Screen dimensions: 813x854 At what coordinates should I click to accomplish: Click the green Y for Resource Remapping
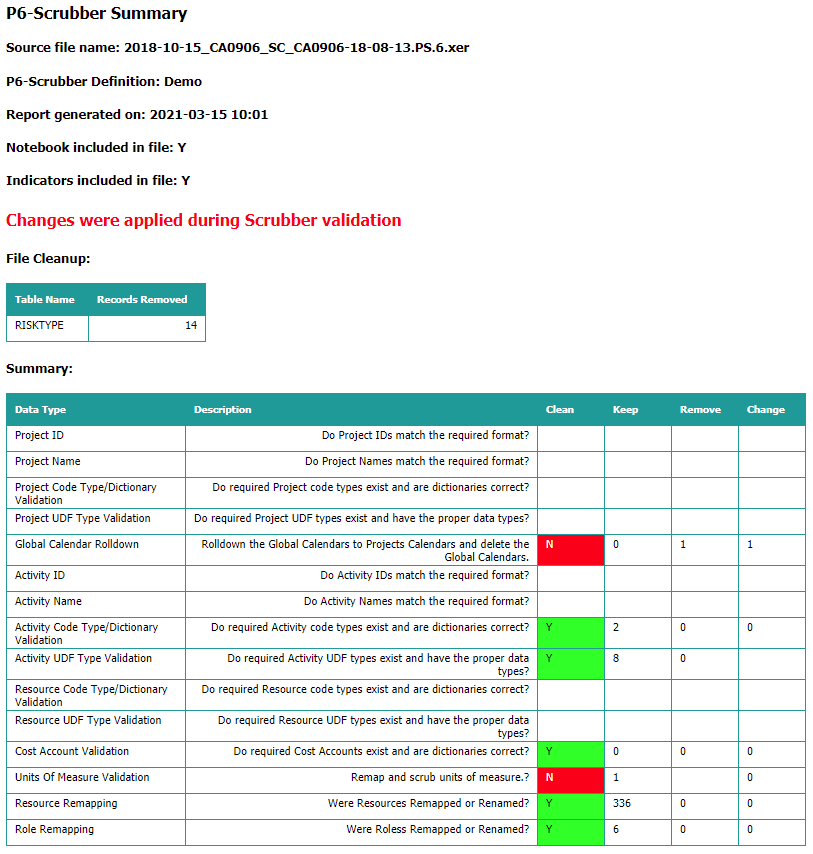[x=570, y=803]
